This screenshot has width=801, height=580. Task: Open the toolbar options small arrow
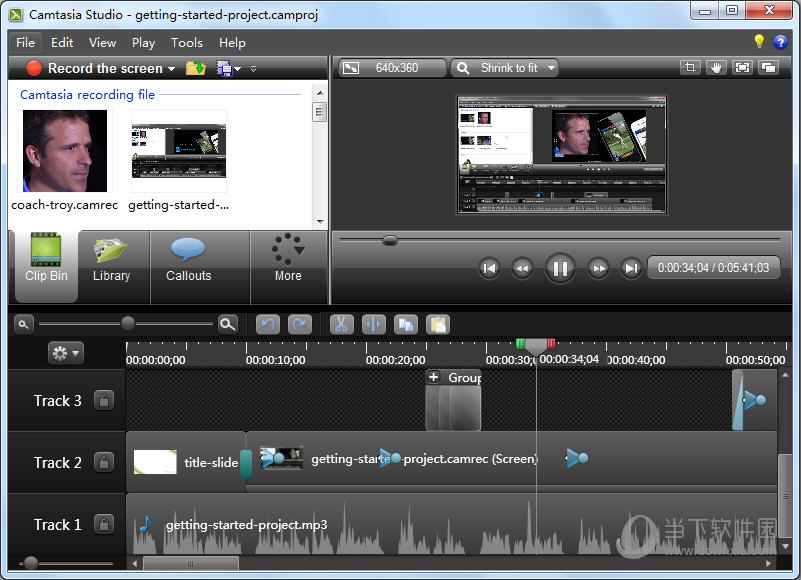253,68
